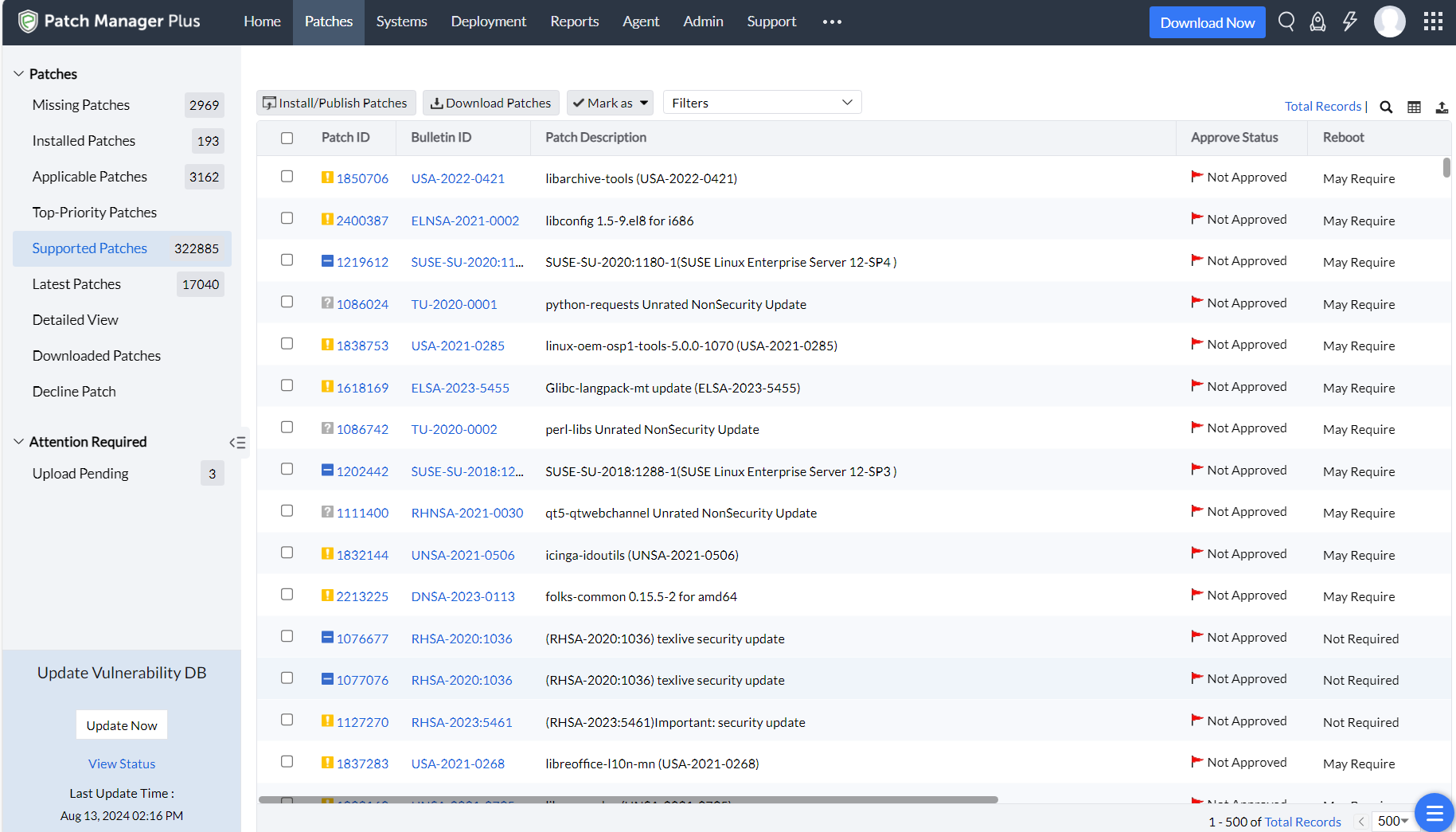Tick the select-all checkbox in table header

(287, 139)
